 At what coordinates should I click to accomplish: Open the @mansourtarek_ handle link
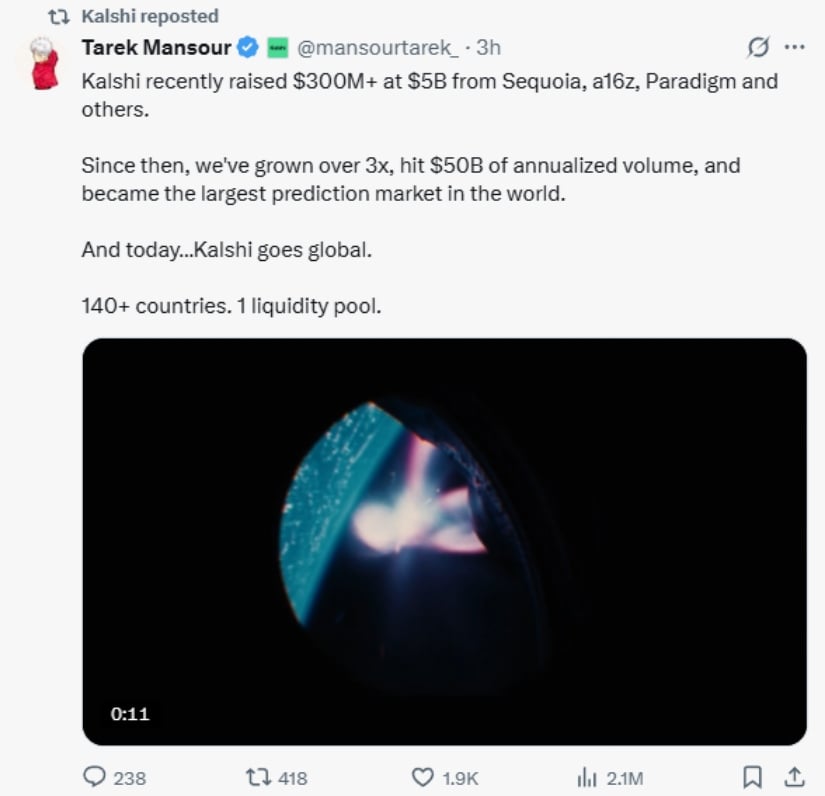coord(378,47)
